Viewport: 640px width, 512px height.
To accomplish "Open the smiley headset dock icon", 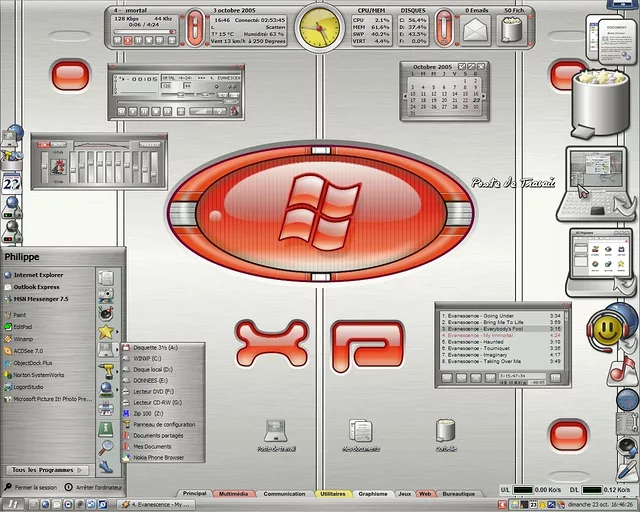I will pyautogui.click(x=606, y=327).
